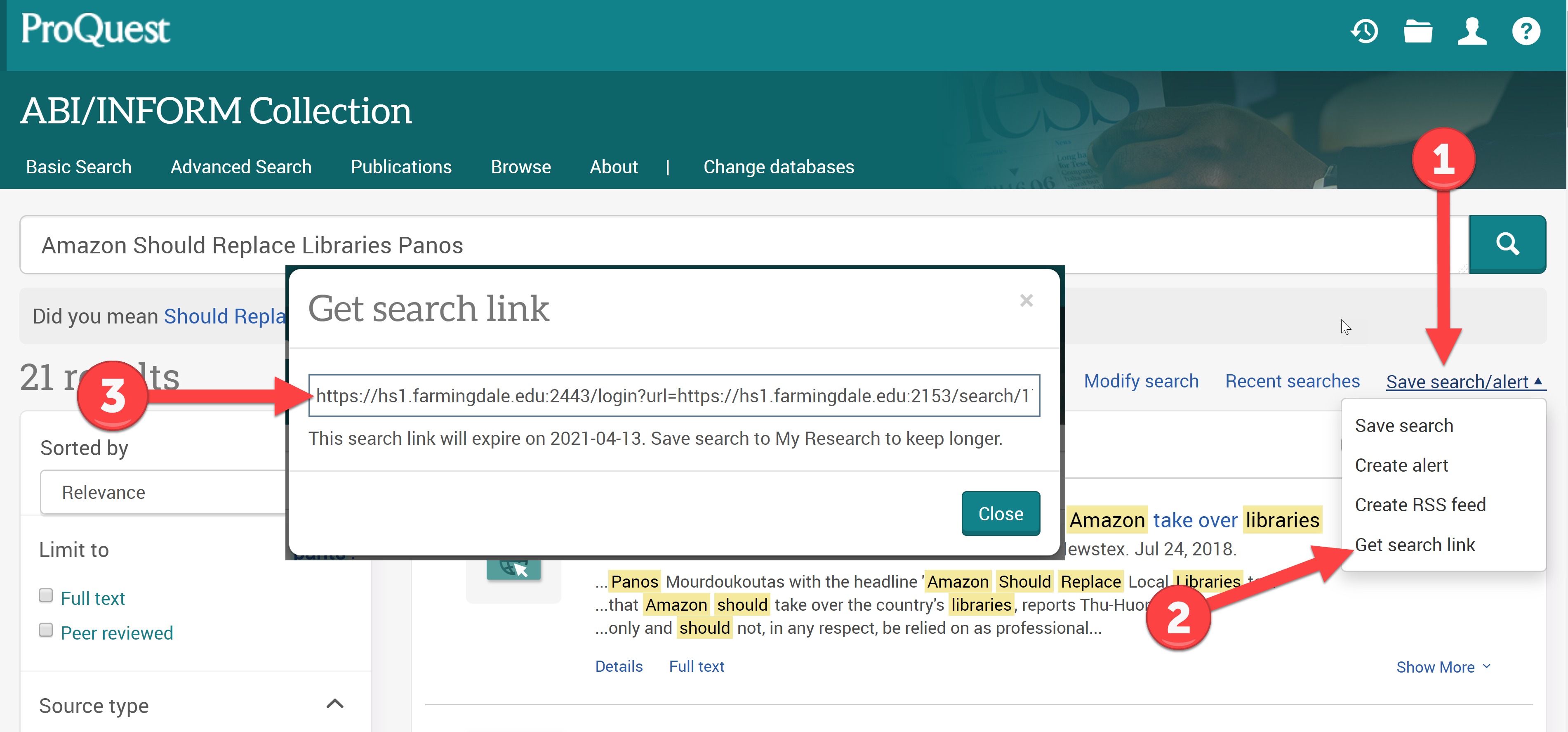Collapse the Source type section
The width and height of the screenshot is (1568, 732).
pyautogui.click(x=335, y=704)
